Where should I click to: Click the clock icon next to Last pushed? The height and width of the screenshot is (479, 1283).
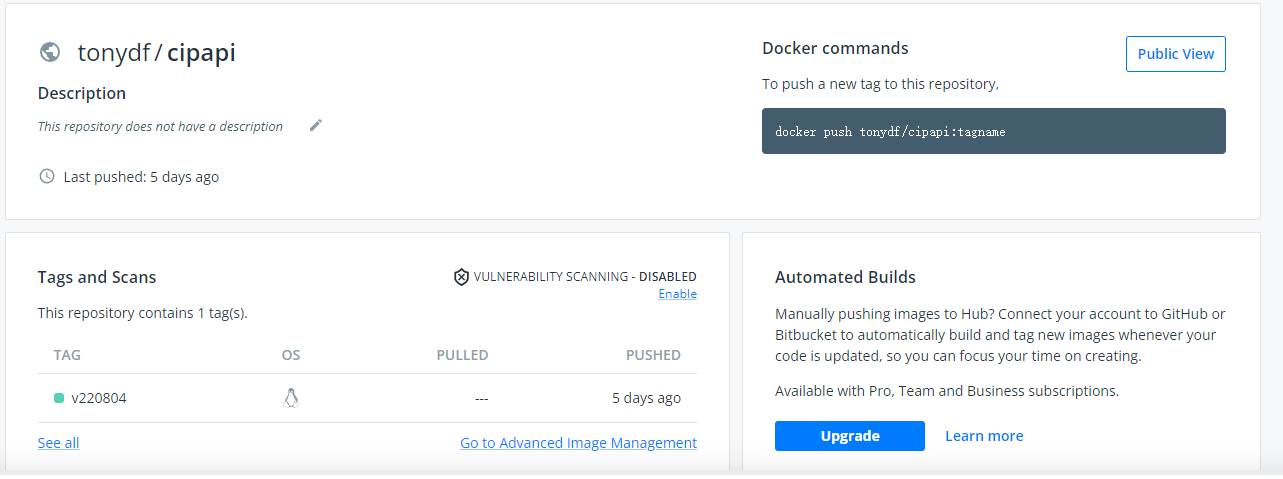[x=46, y=176]
